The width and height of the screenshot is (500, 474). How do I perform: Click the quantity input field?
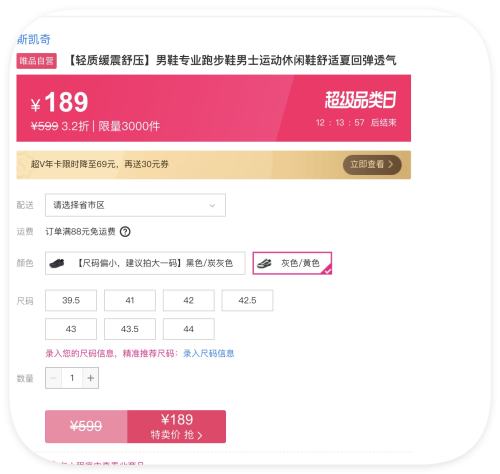72,378
